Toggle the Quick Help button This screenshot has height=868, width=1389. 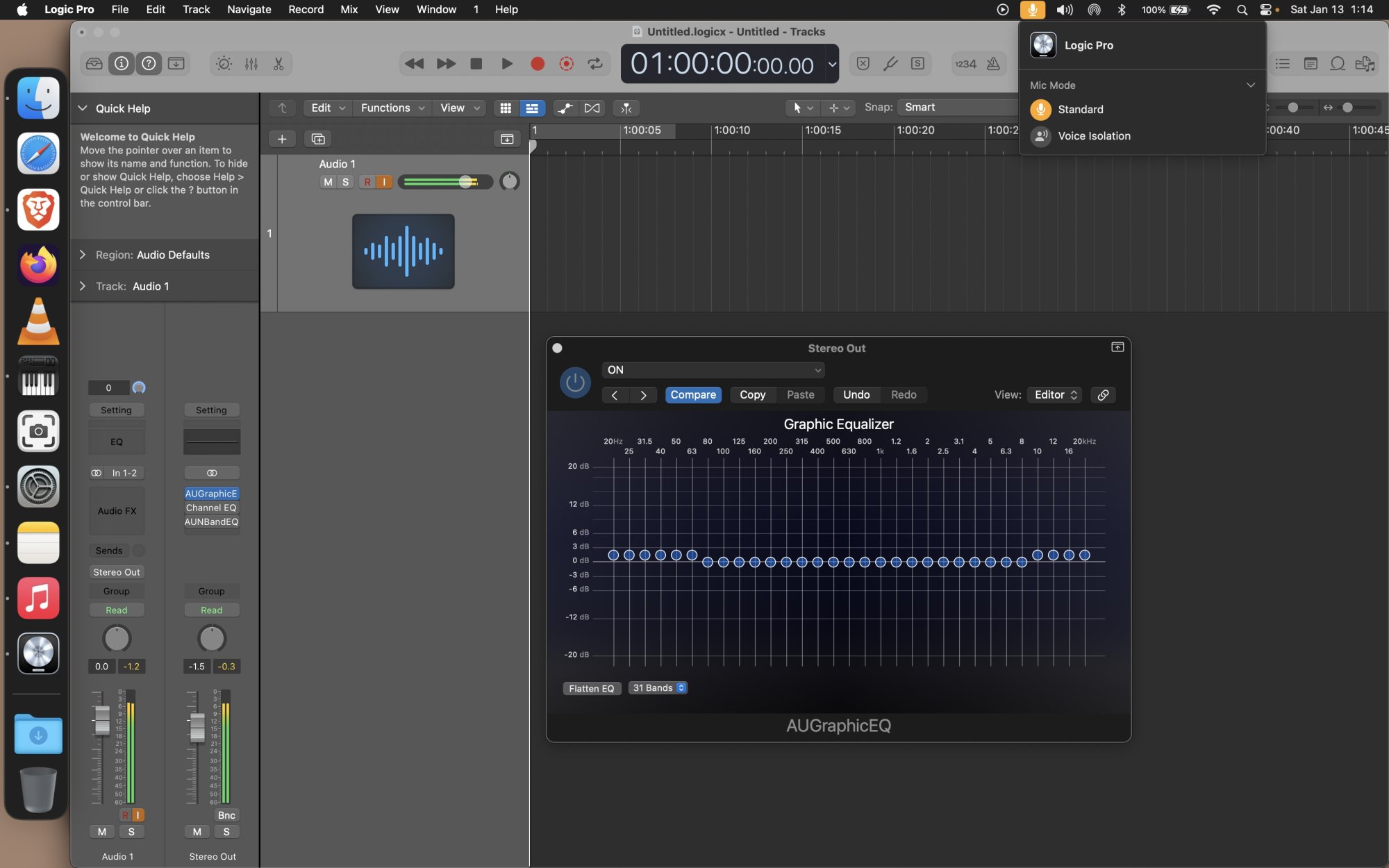point(149,63)
